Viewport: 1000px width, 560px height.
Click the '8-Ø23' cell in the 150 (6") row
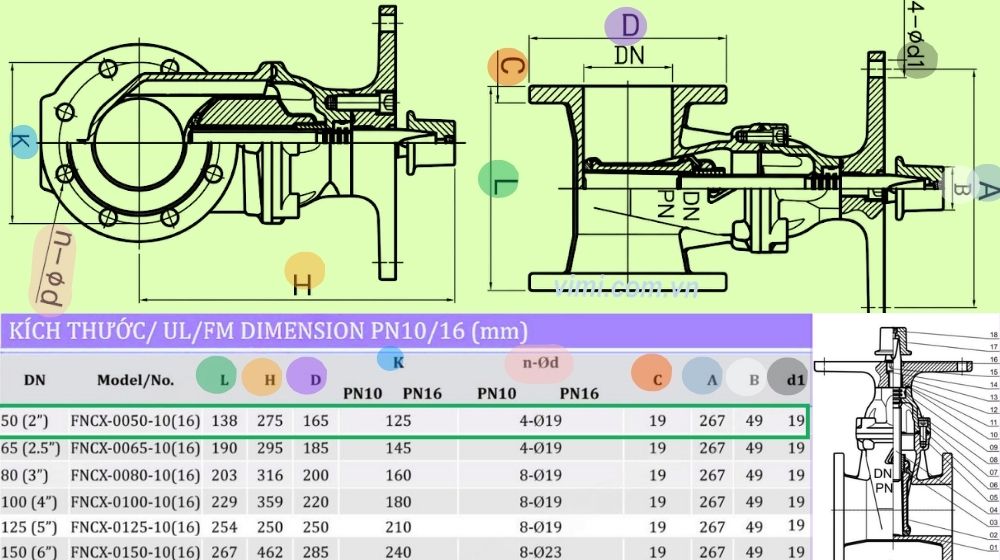coord(540,552)
